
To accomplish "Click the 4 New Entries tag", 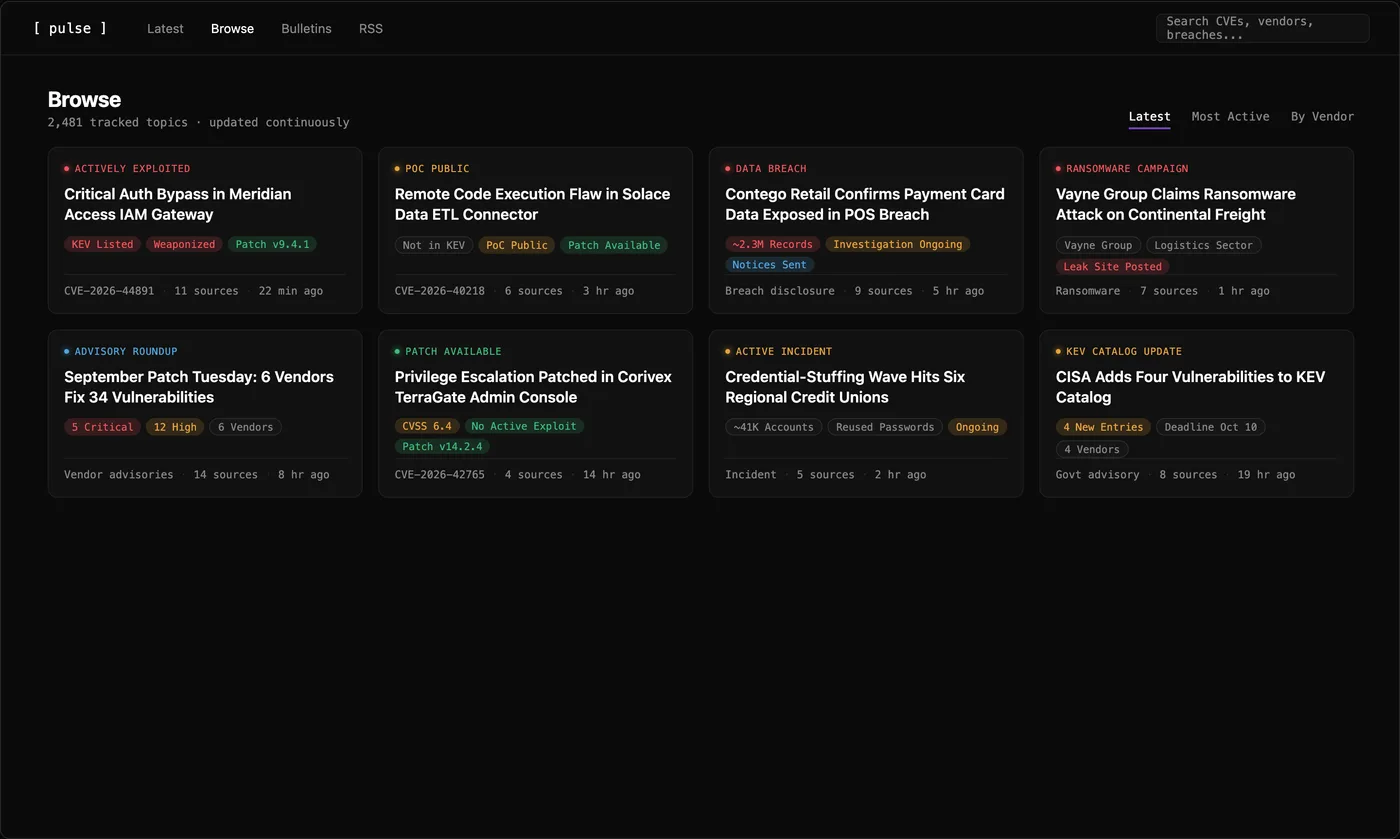I will 1103,427.
